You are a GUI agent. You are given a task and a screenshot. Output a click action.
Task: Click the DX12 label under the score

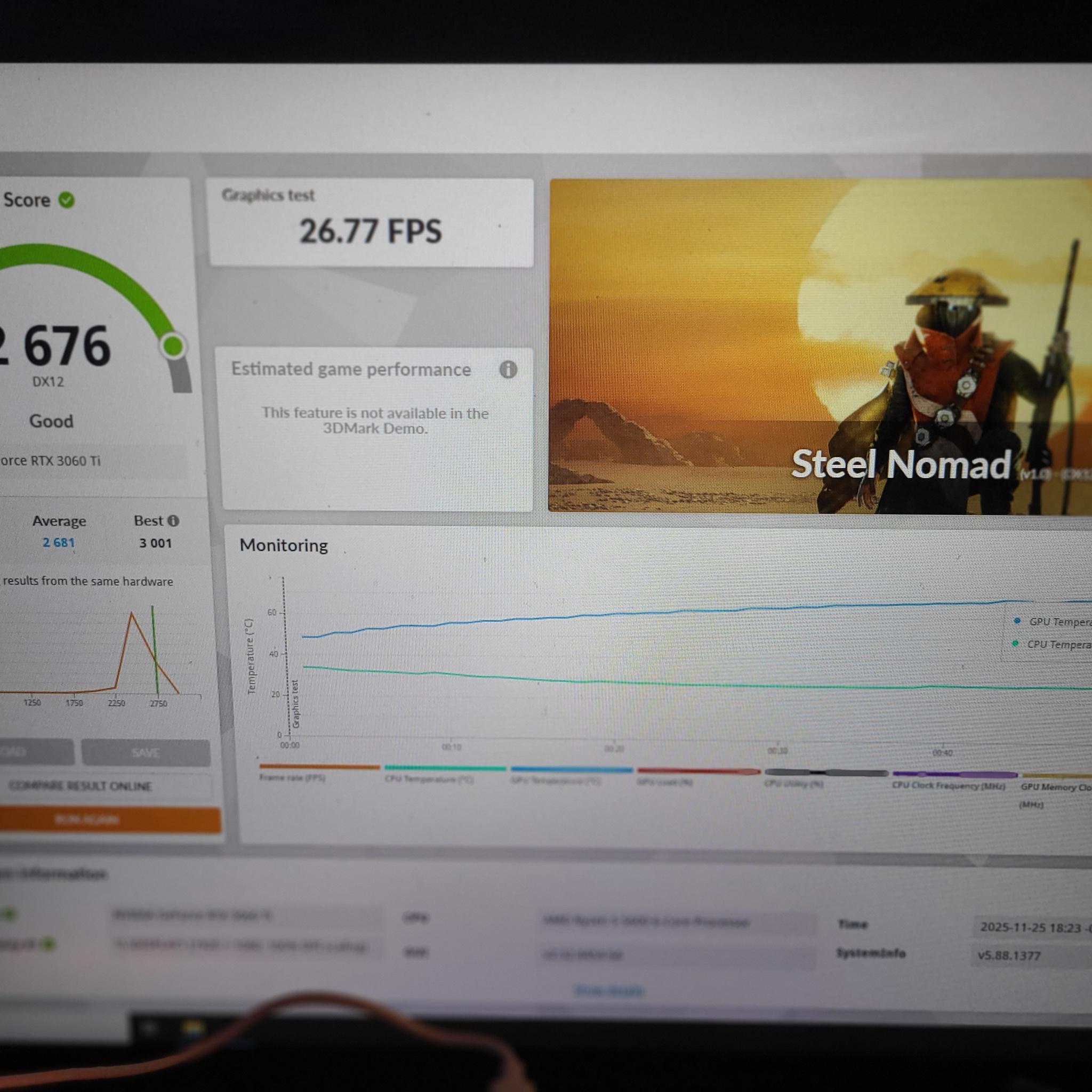tap(48, 382)
